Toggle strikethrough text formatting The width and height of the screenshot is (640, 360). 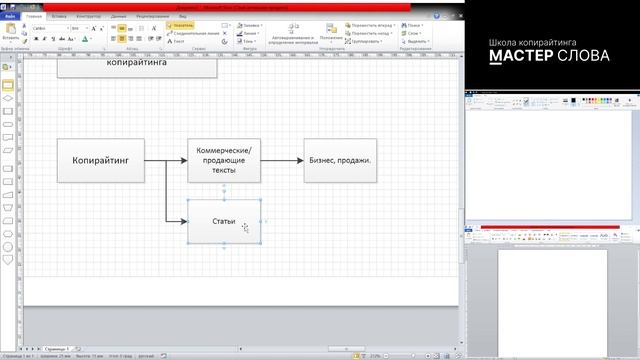62,39
